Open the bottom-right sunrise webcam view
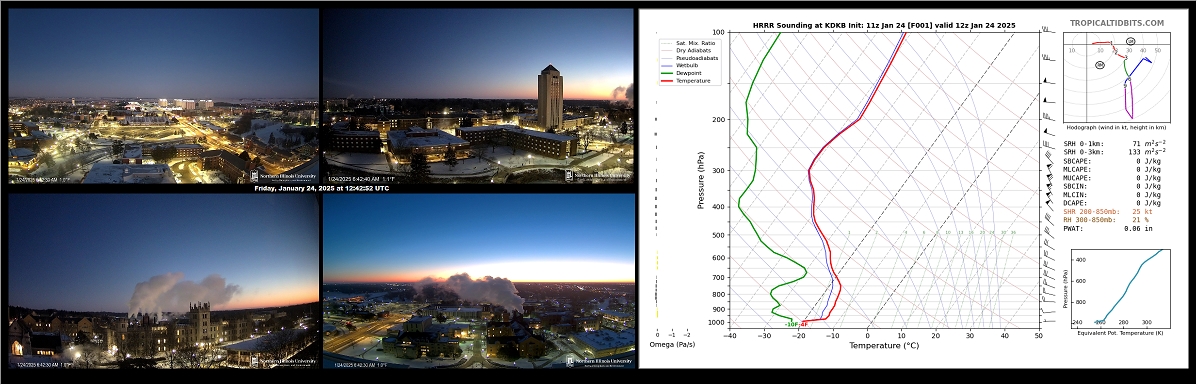The height and width of the screenshot is (385, 1197). click(x=479, y=280)
